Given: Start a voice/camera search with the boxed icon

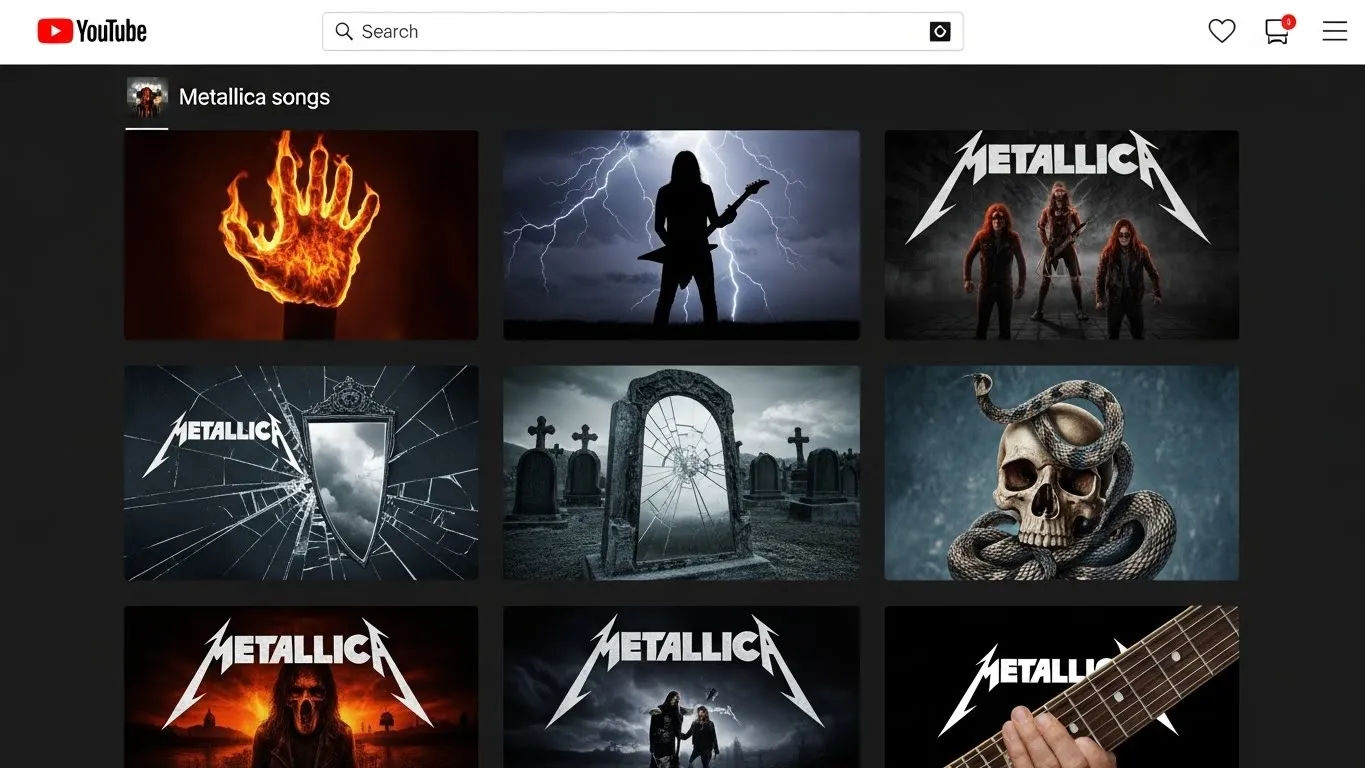Looking at the screenshot, I should [x=939, y=31].
